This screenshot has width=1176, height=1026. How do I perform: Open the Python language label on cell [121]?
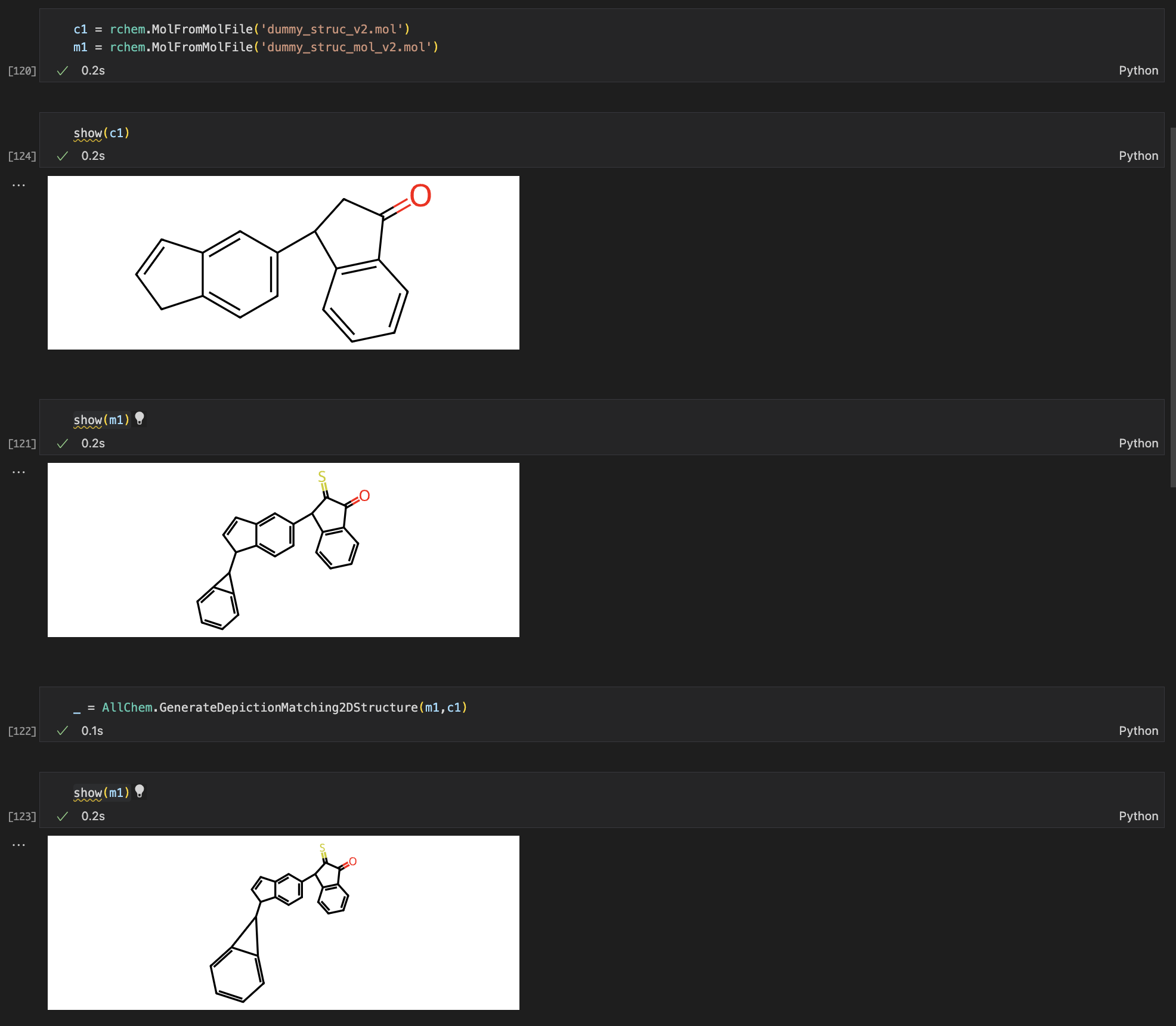tap(1138, 443)
